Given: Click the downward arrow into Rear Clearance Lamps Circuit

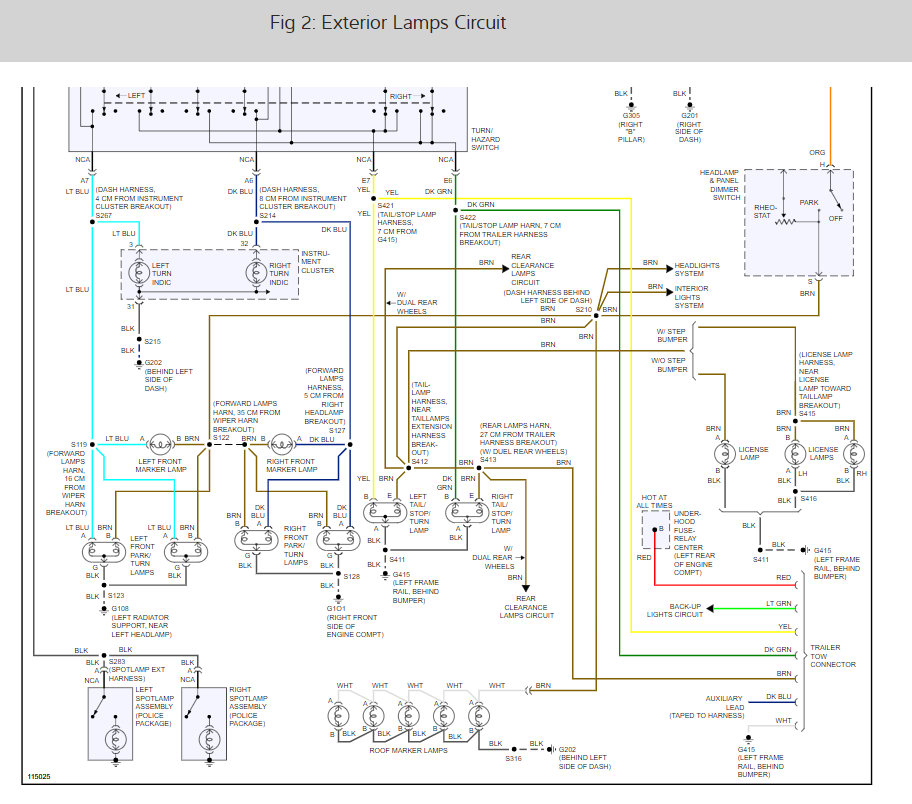Looking at the screenshot, I should [x=526, y=589].
